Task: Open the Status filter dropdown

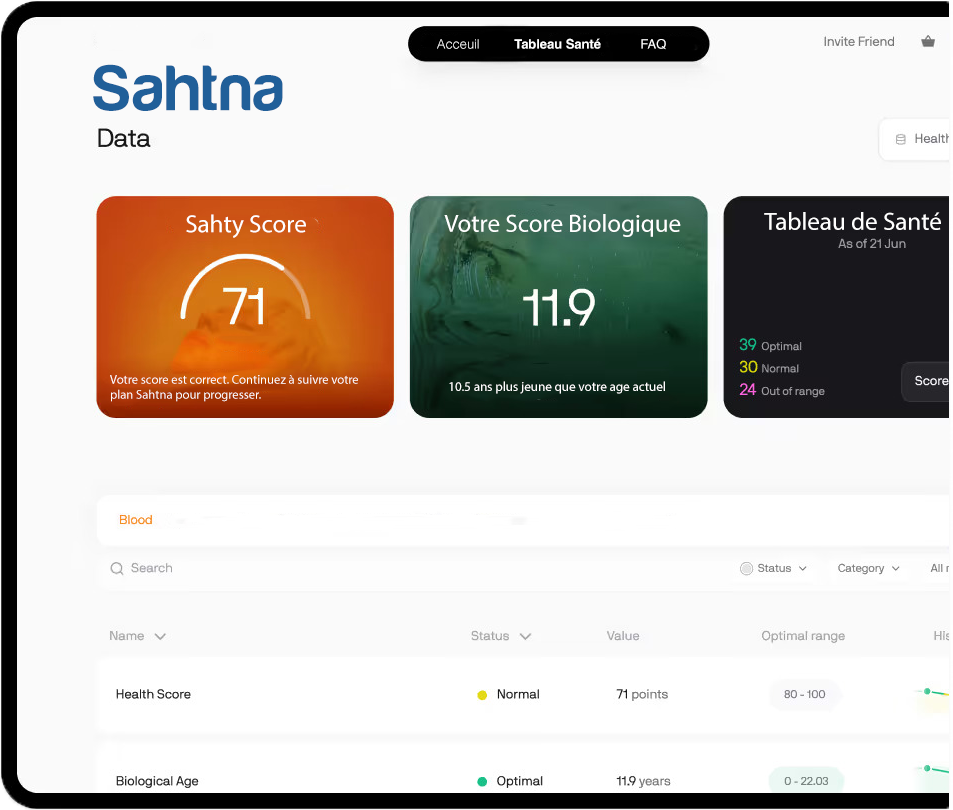Action: tap(774, 568)
